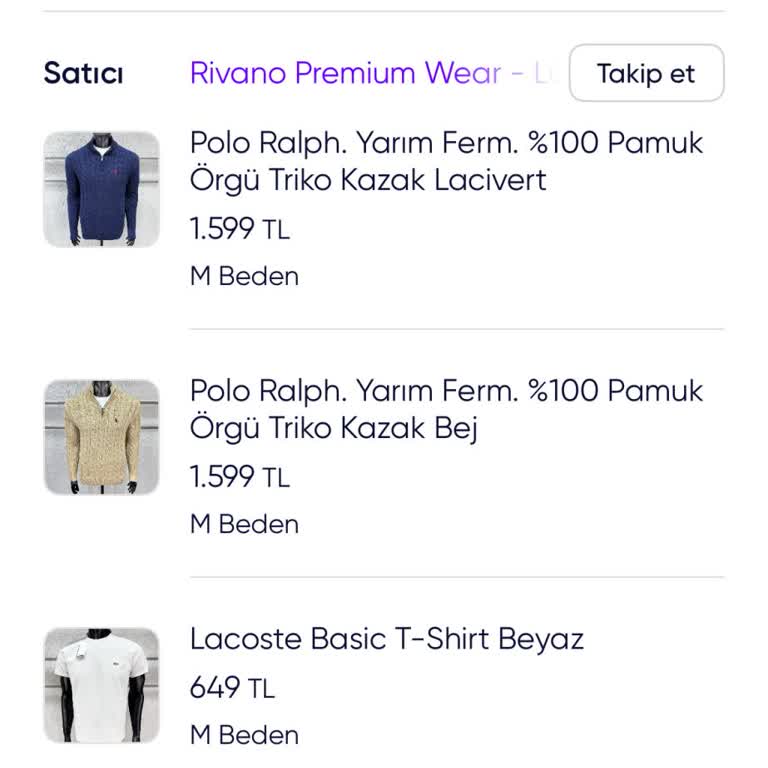The width and height of the screenshot is (768, 768).
Task: Click the divider below the Lacivert sweater item
Action: pyautogui.click(x=456, y=329)
